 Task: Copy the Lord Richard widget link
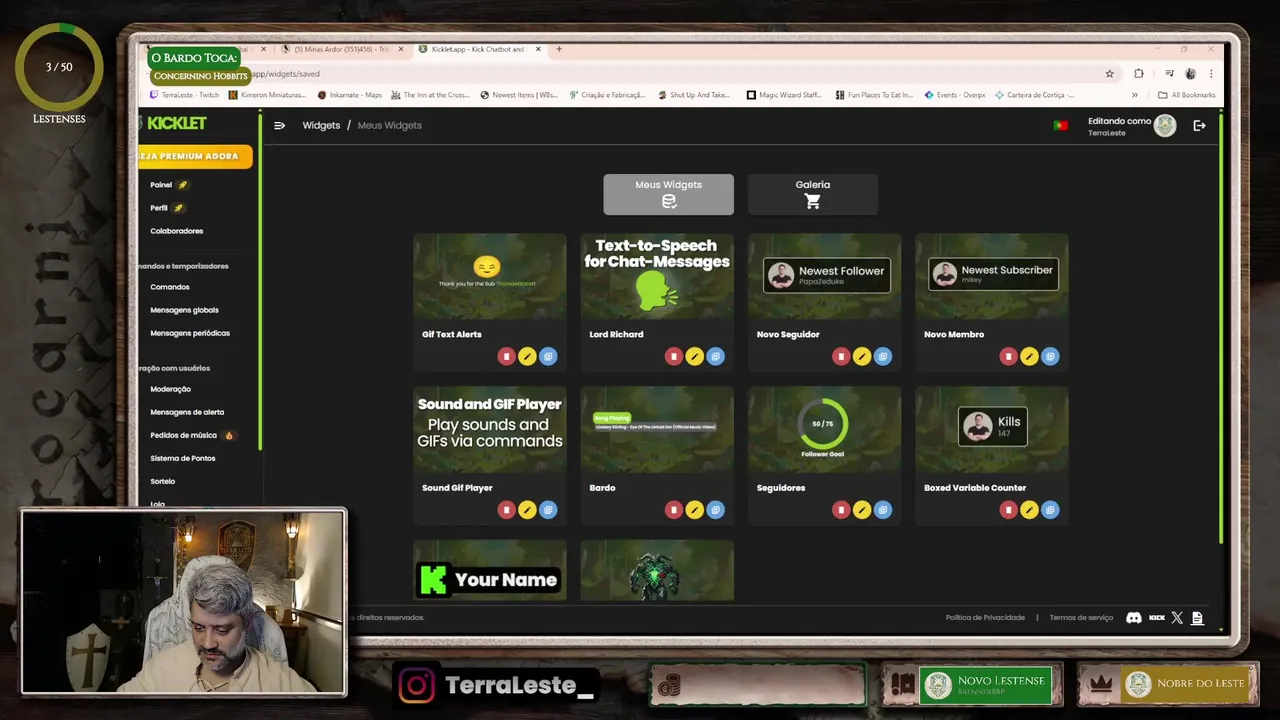point(715,356)
